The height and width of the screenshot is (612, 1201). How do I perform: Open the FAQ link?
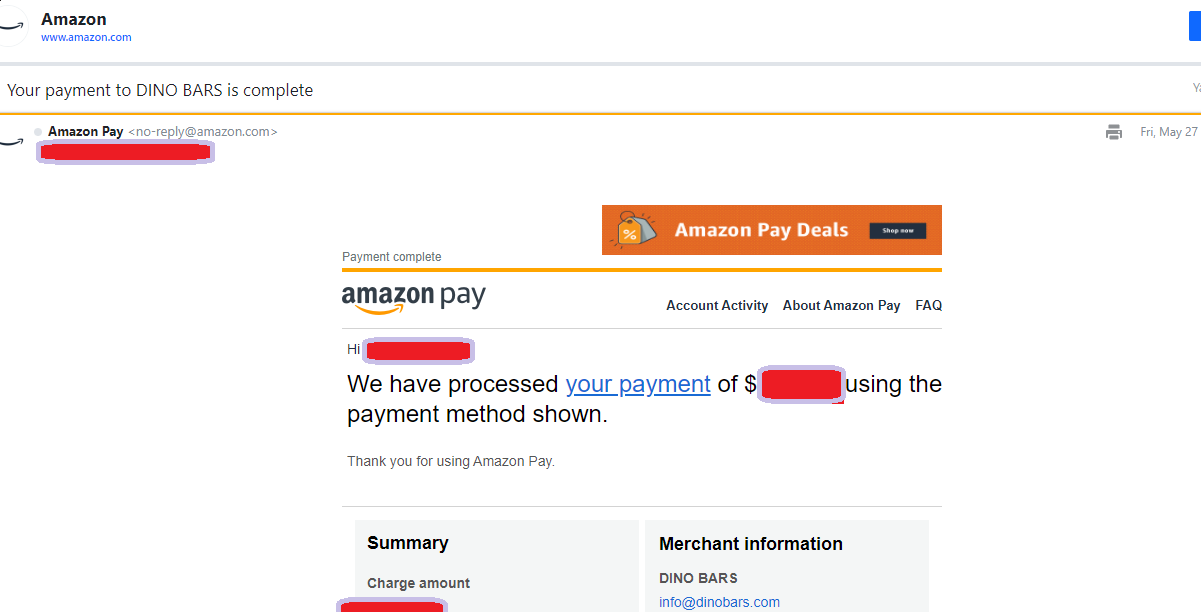pyautogui.click(x=929, y=306)
